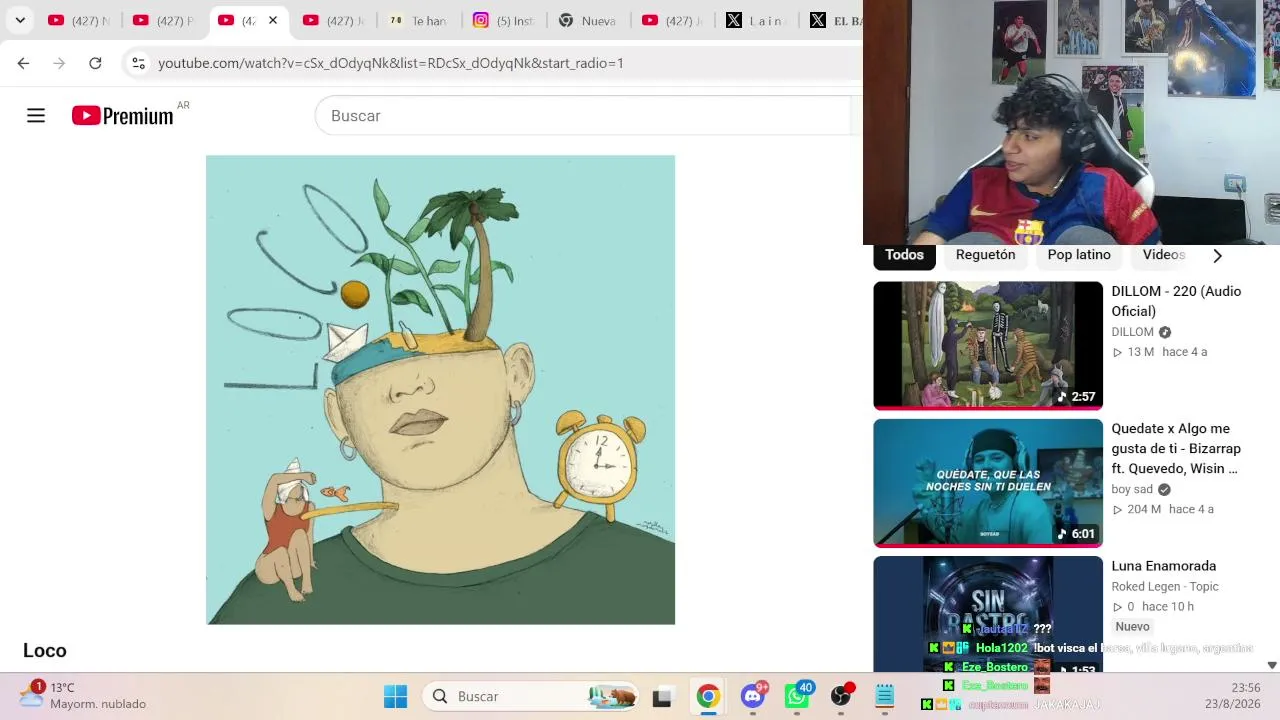
Task: Select the "Todos" filter chip
Action: [904, 255]
